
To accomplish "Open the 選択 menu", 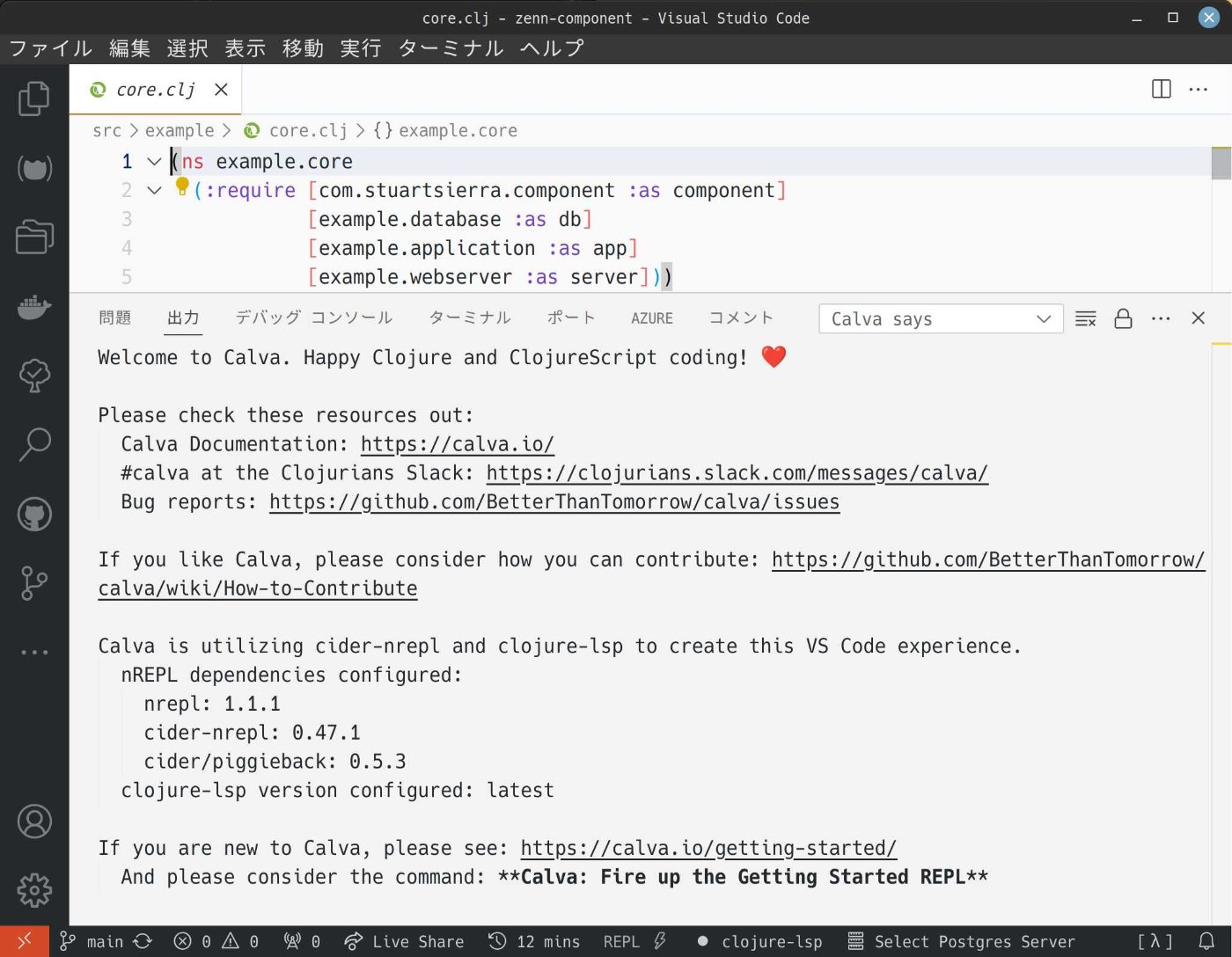I will (187, 48).
